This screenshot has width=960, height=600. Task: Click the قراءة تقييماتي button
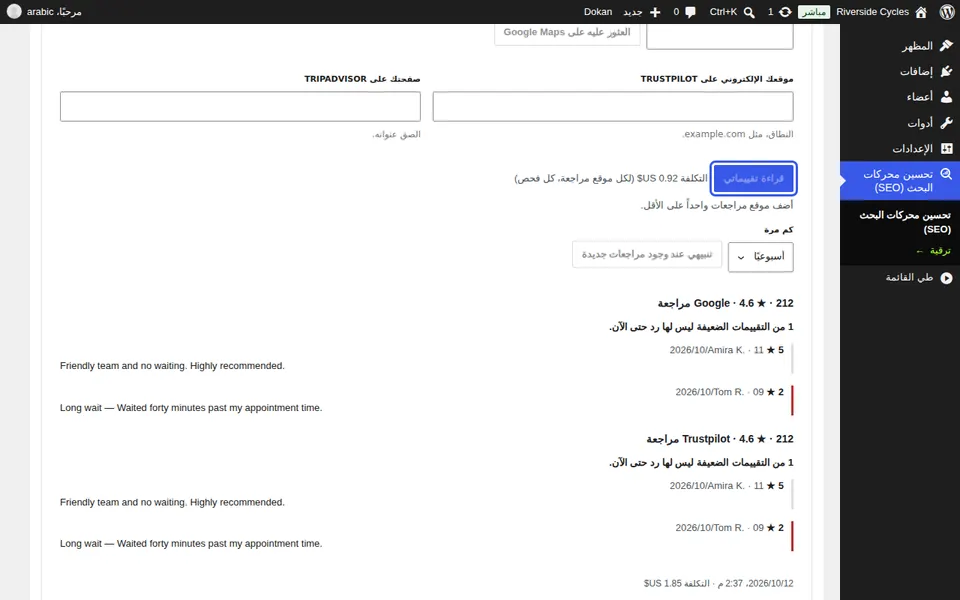pyautogui.click(x=753, y=178)
